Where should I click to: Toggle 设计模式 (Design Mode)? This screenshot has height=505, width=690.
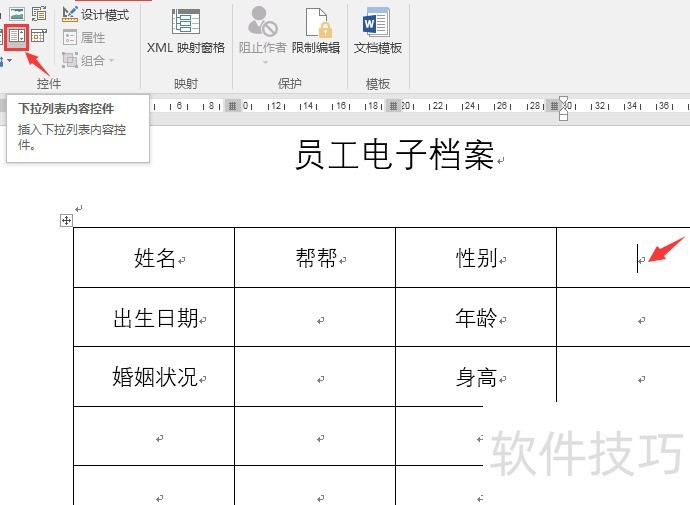[95, 15]
